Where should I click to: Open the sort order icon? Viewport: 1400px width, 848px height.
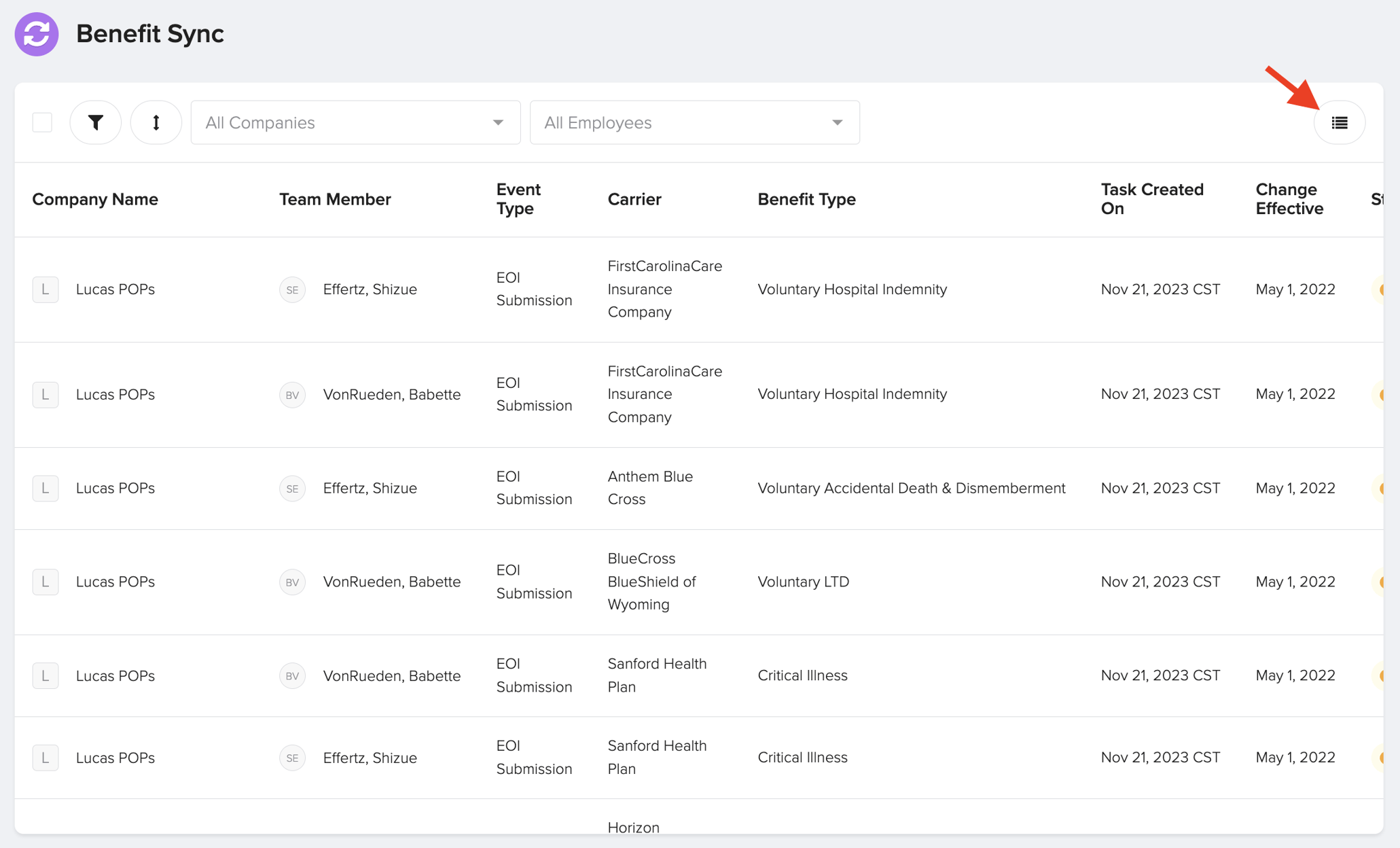156,122
